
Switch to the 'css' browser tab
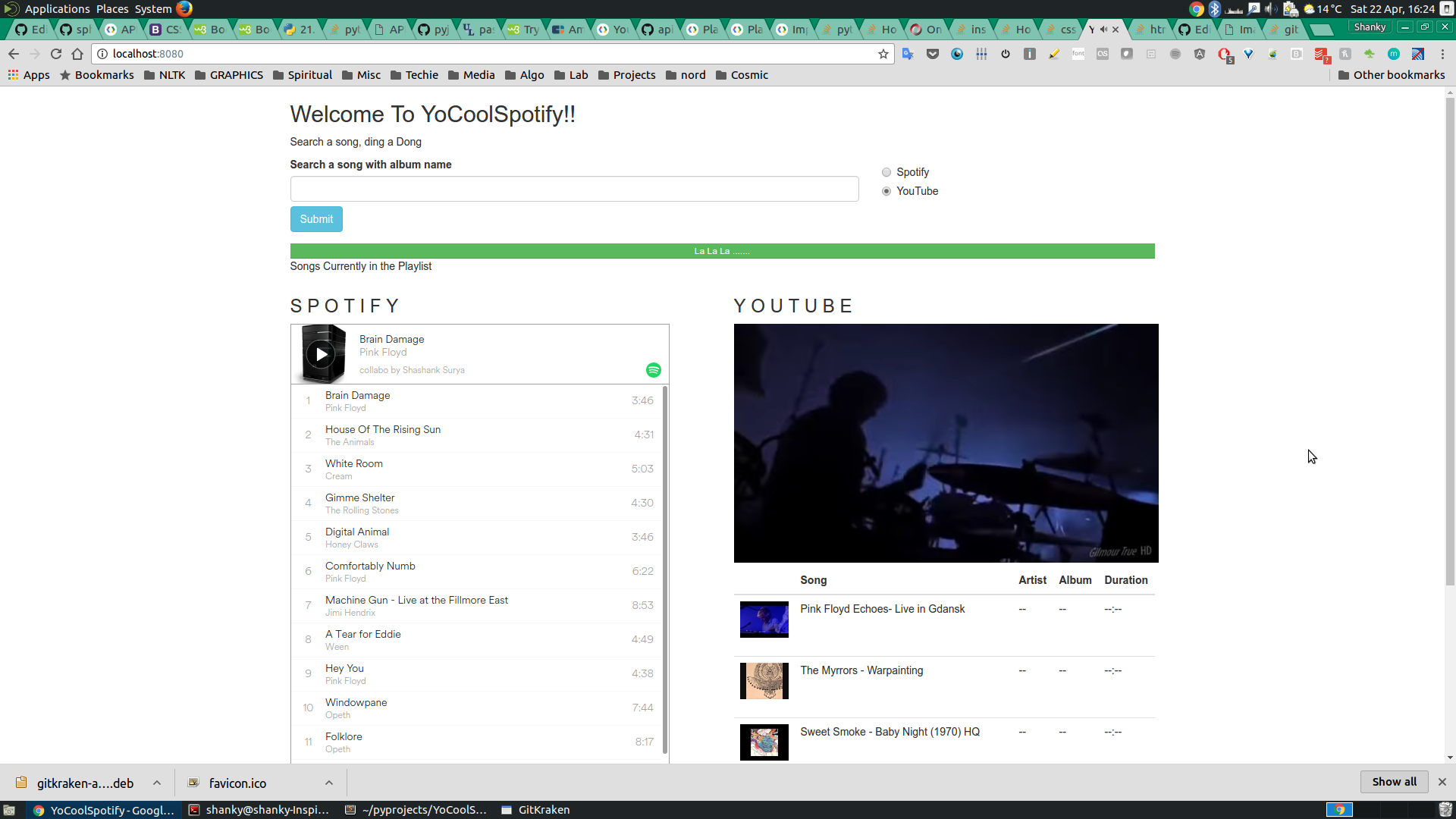coord(1060,30)
